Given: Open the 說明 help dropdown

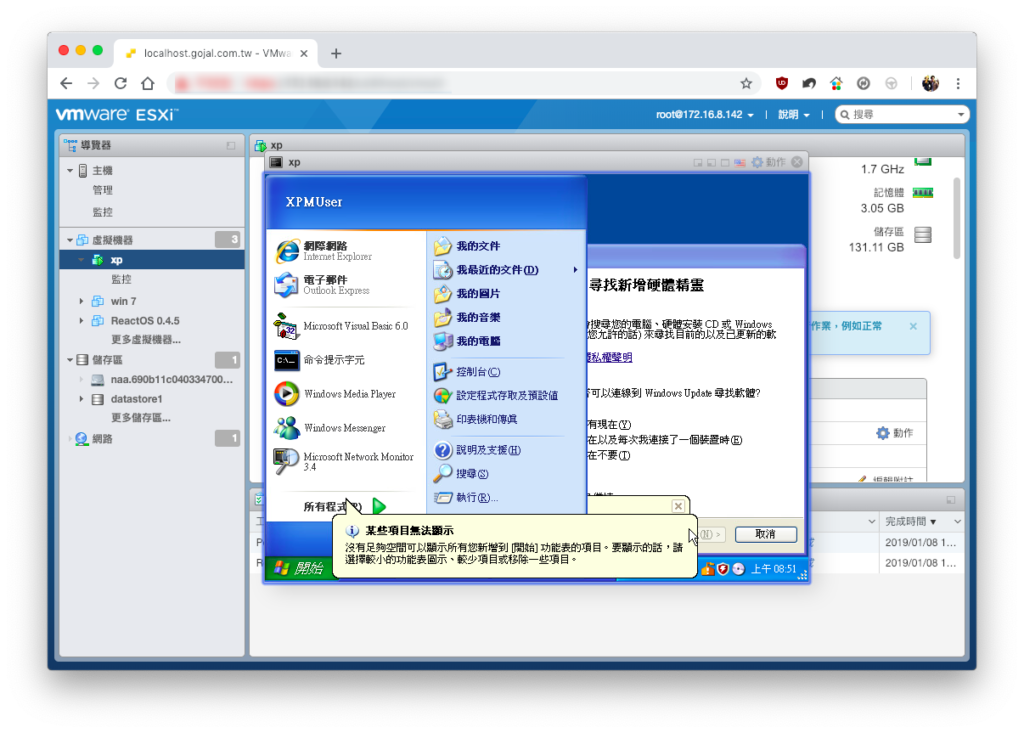Looking at the screenshot, I should 793,114.
